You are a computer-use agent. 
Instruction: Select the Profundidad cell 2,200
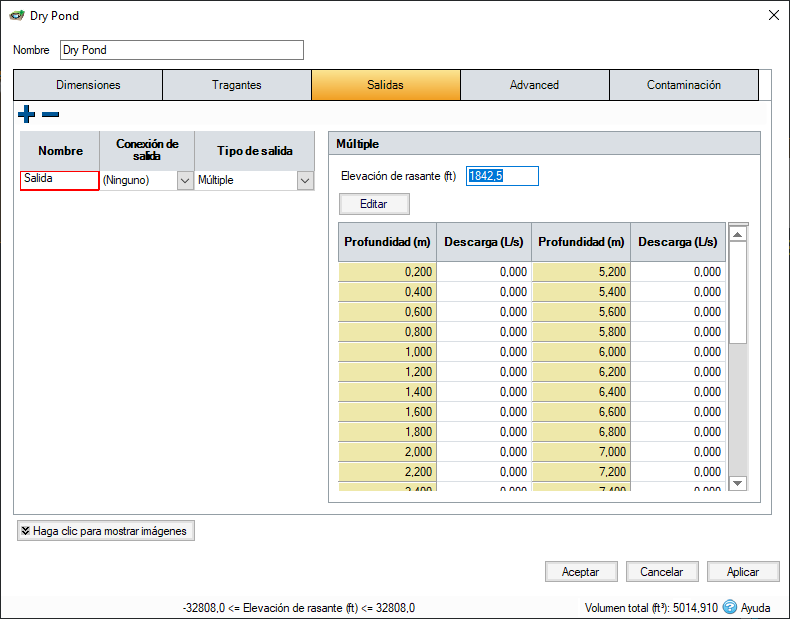(x=387, y=472)
